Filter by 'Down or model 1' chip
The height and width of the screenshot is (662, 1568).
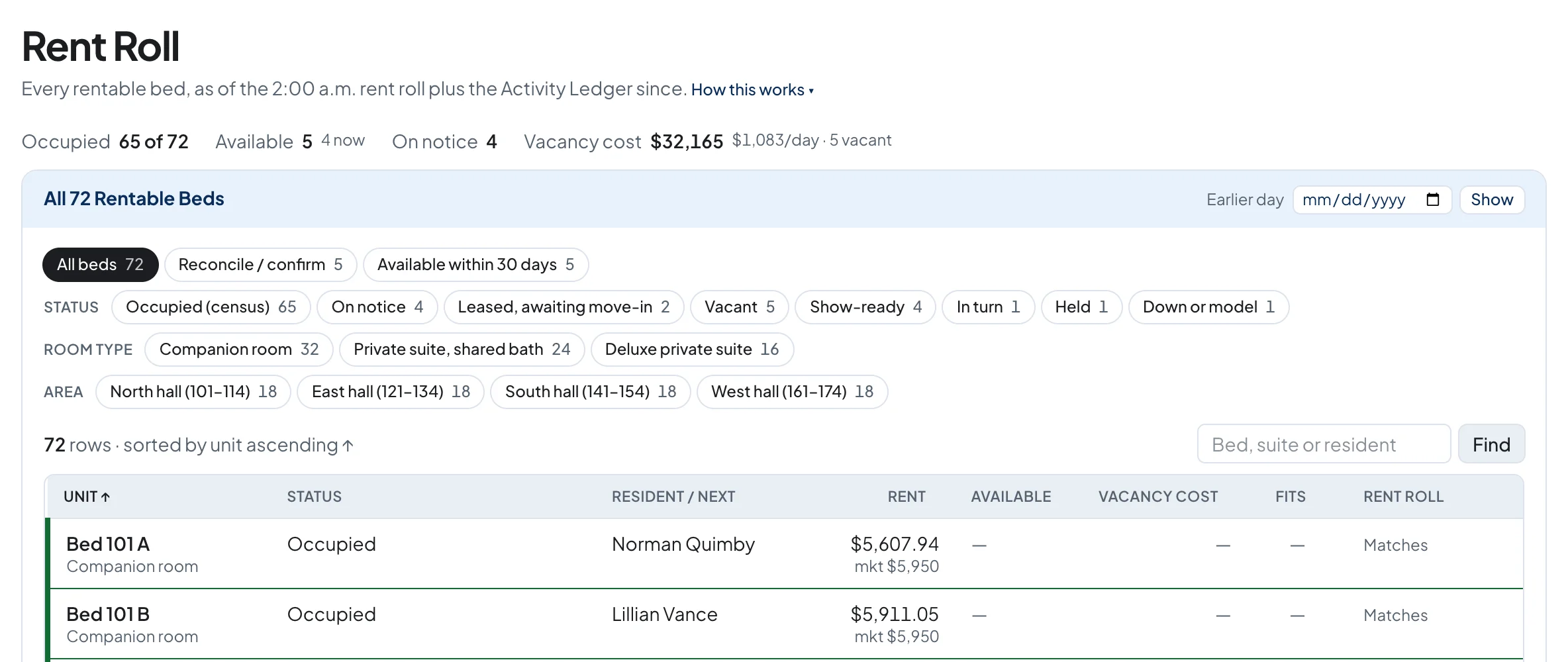1208,307
